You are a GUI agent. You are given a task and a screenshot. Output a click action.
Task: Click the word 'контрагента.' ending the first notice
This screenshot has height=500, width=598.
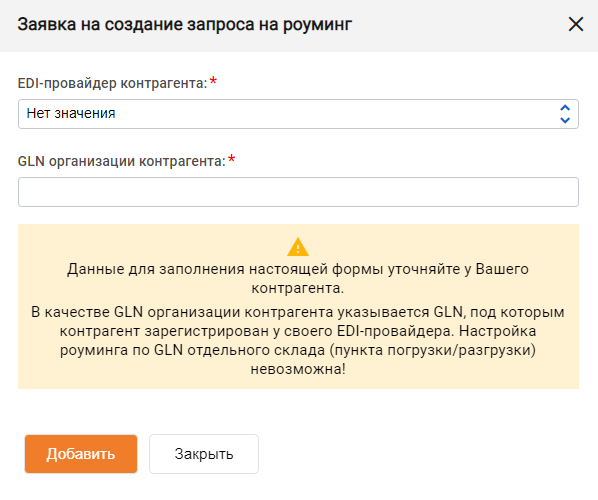[298, 288]
